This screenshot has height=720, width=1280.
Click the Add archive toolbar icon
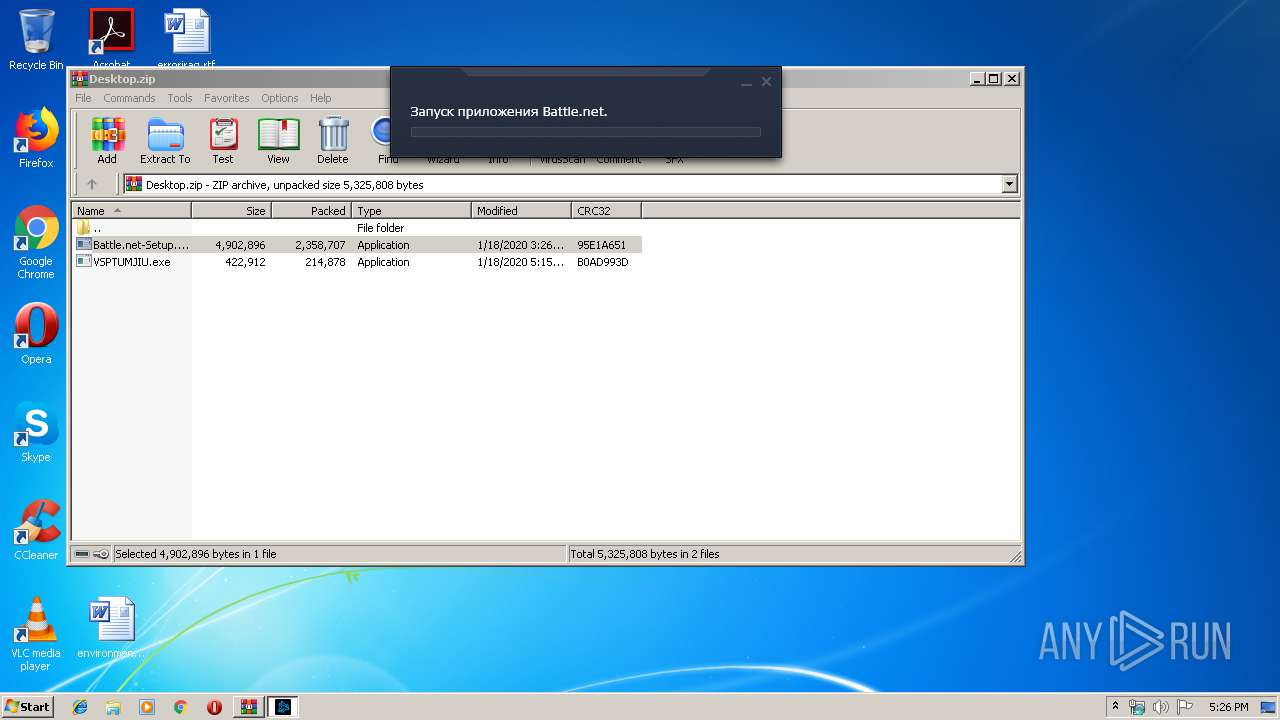tap(107, 140)
